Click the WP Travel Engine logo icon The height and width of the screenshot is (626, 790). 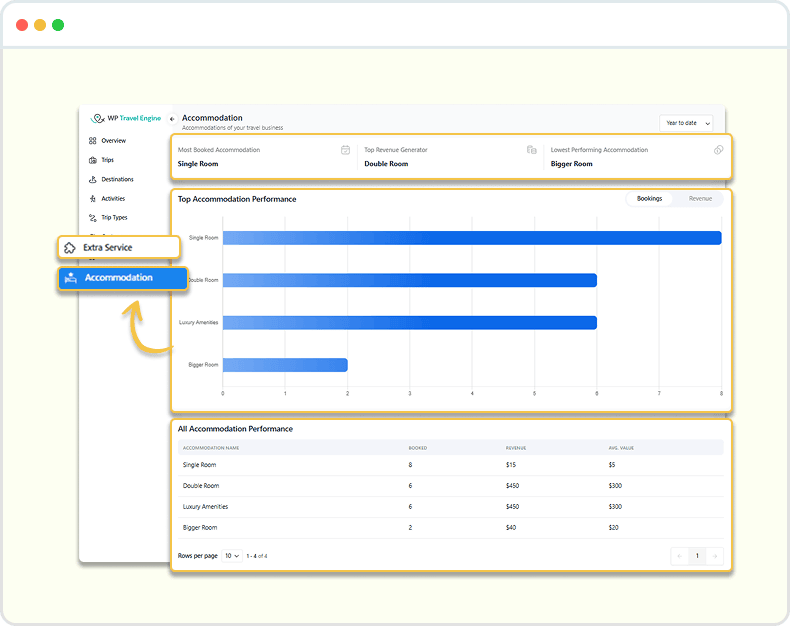(97, 118)
